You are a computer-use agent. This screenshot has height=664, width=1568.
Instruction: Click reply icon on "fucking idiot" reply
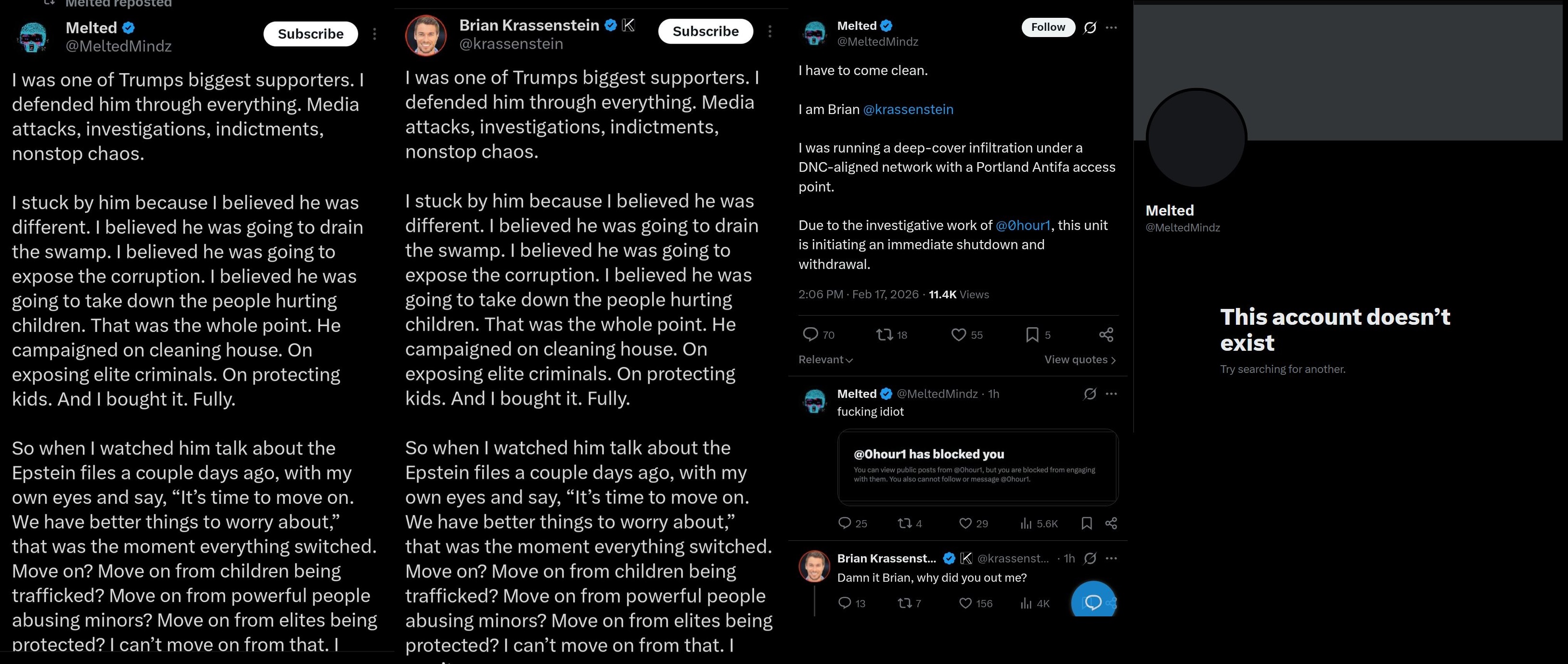pyautogui.click(x=844, y=523)
